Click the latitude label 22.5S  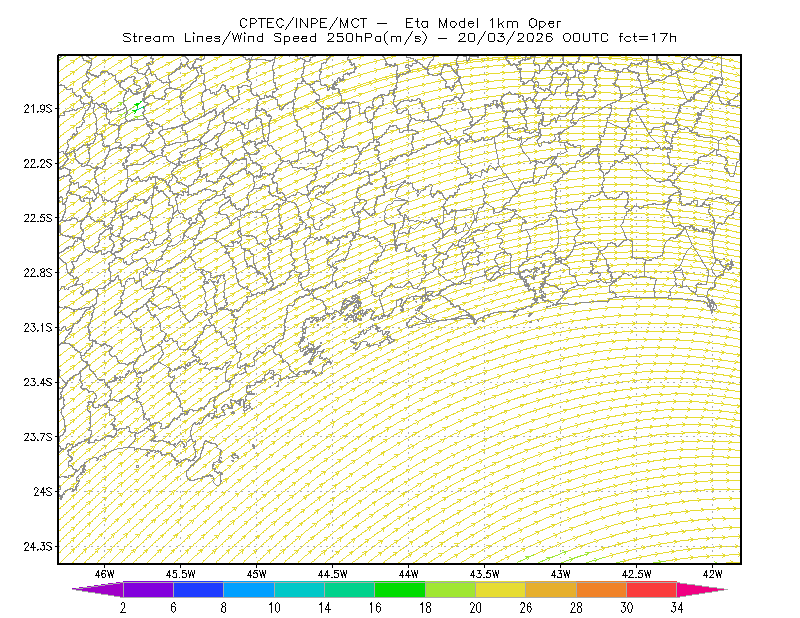pyautogui.click(x=38, y=218)
